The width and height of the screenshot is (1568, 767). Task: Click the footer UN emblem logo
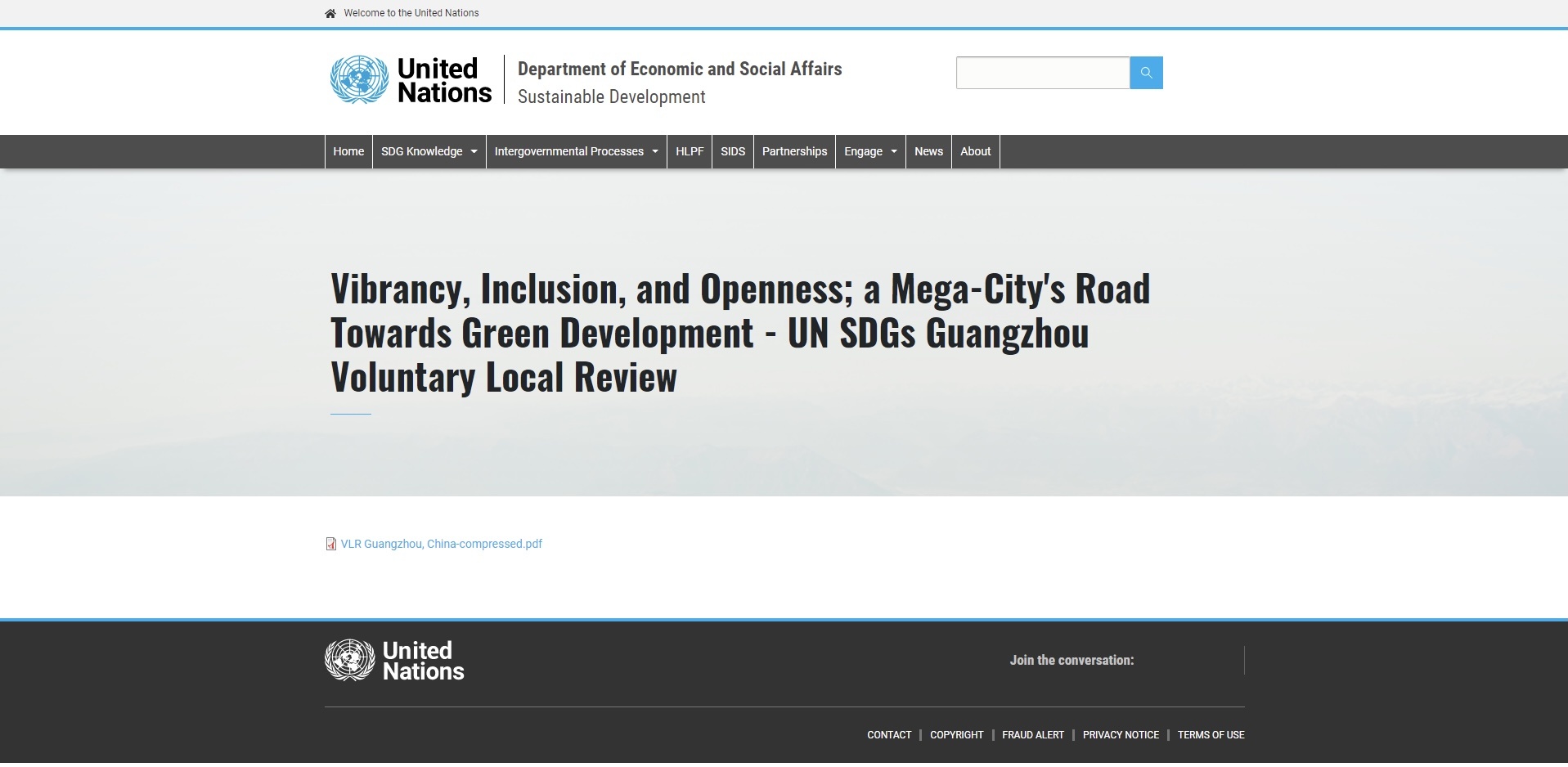point(350,660)
